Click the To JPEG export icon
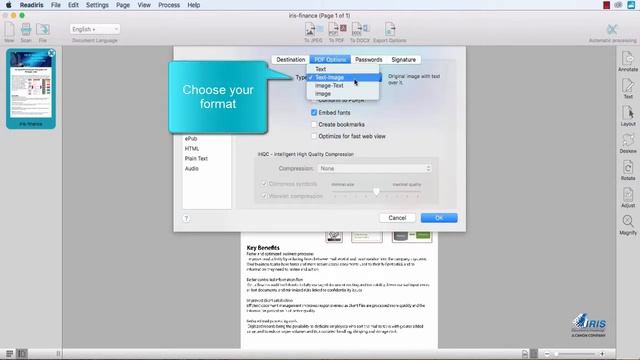 click(x=313, y=30)
